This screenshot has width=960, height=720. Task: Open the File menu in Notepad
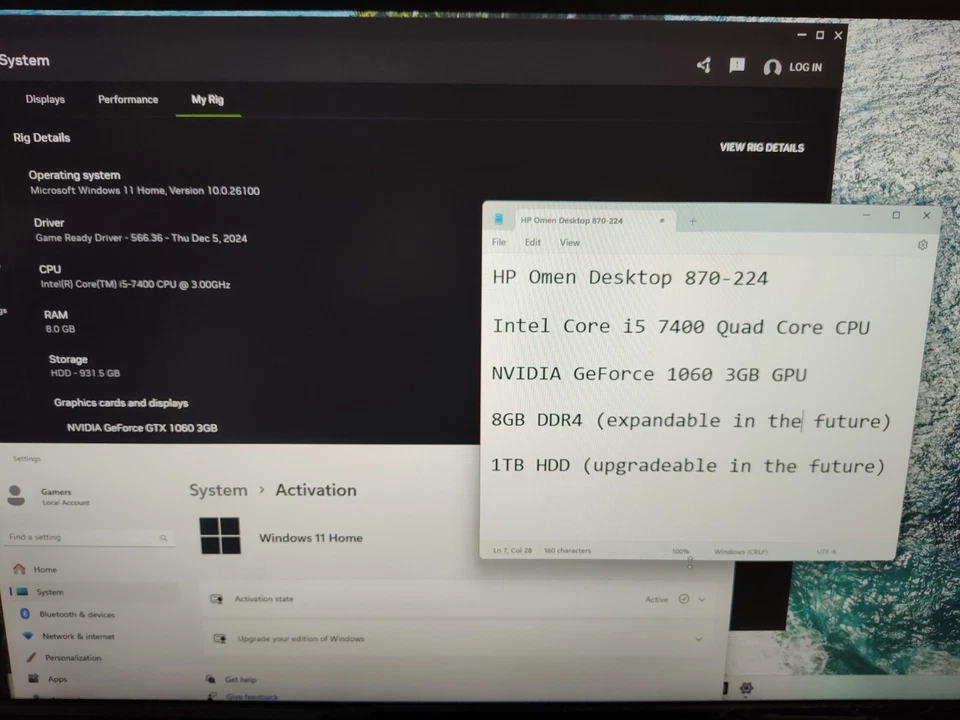pos(498,242)
